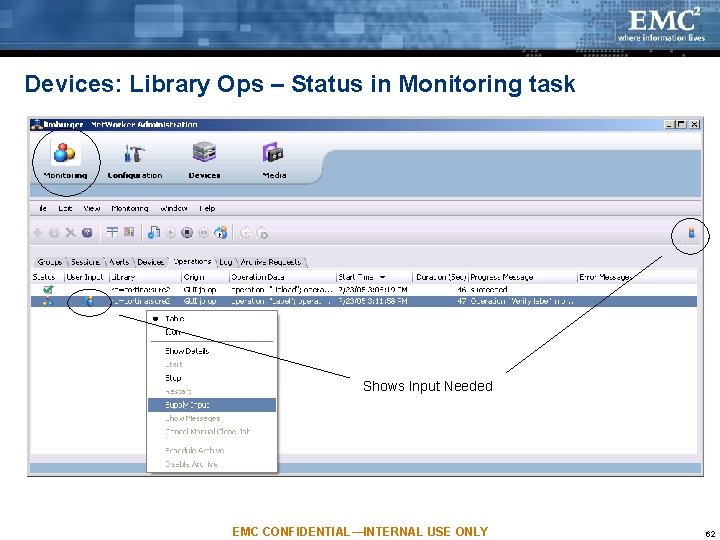This screenshot has width=720, height=540.
Task: Click the start time ending 3:11:58 PM
Action: [x=372, y=301]
